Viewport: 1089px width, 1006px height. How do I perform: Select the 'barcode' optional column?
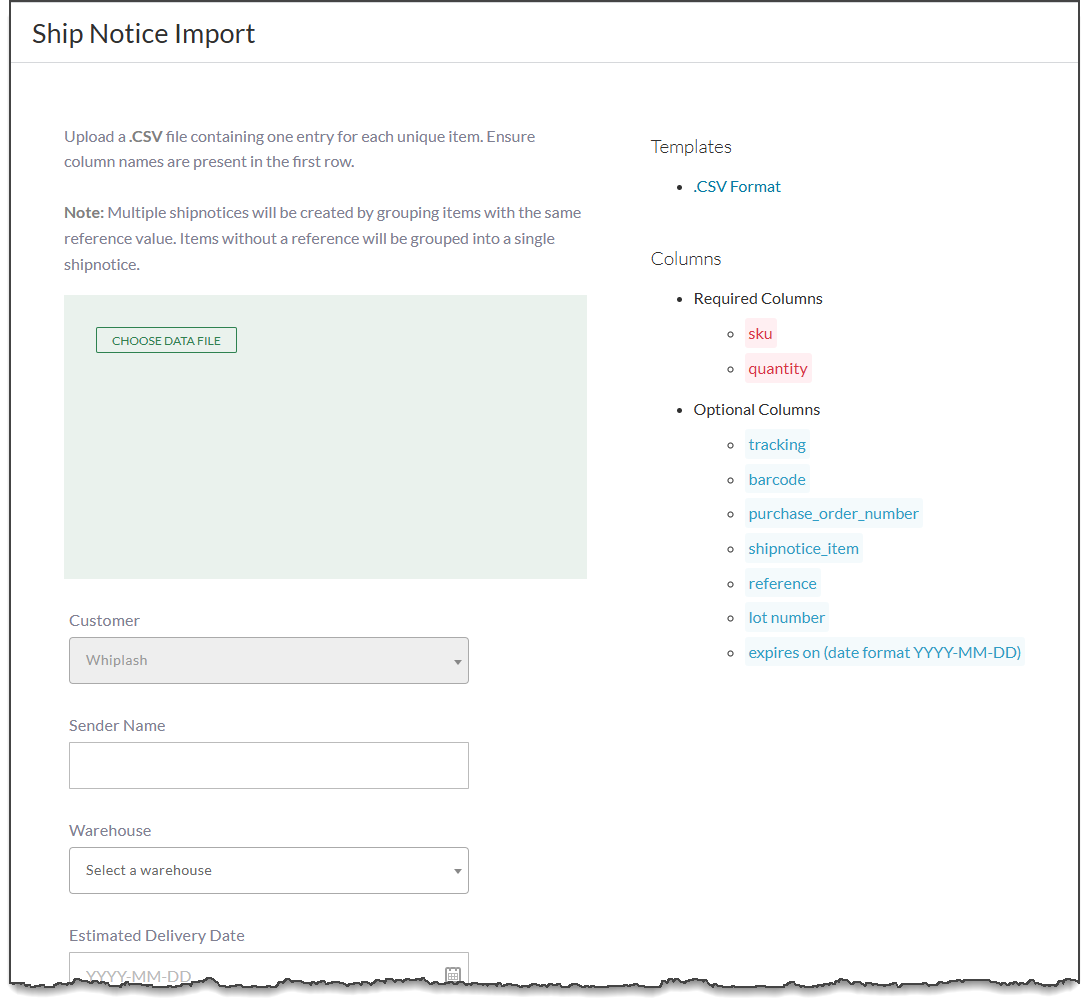tap(777, 479)
